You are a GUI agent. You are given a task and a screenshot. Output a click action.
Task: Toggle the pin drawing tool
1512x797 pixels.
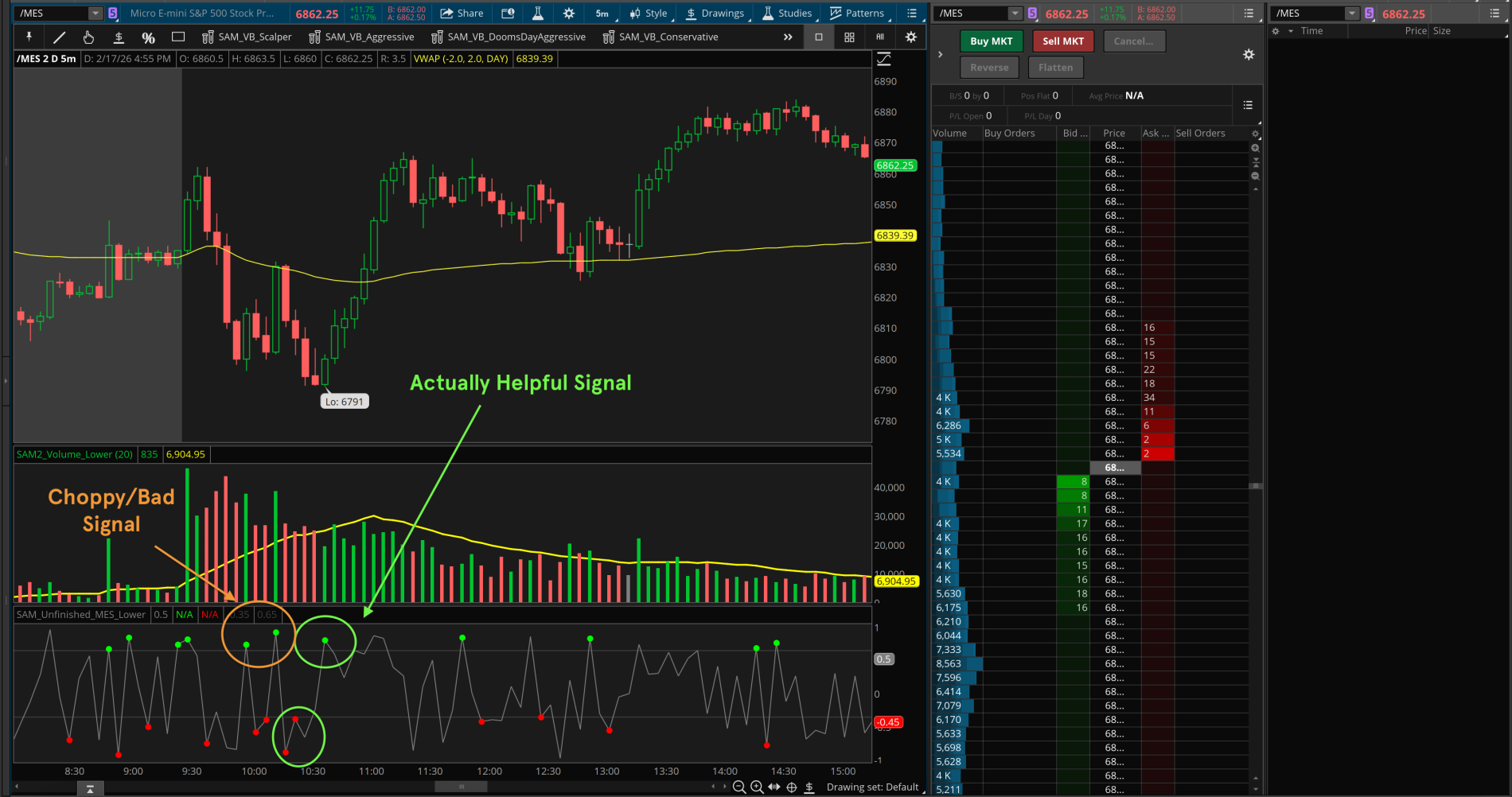29,37
